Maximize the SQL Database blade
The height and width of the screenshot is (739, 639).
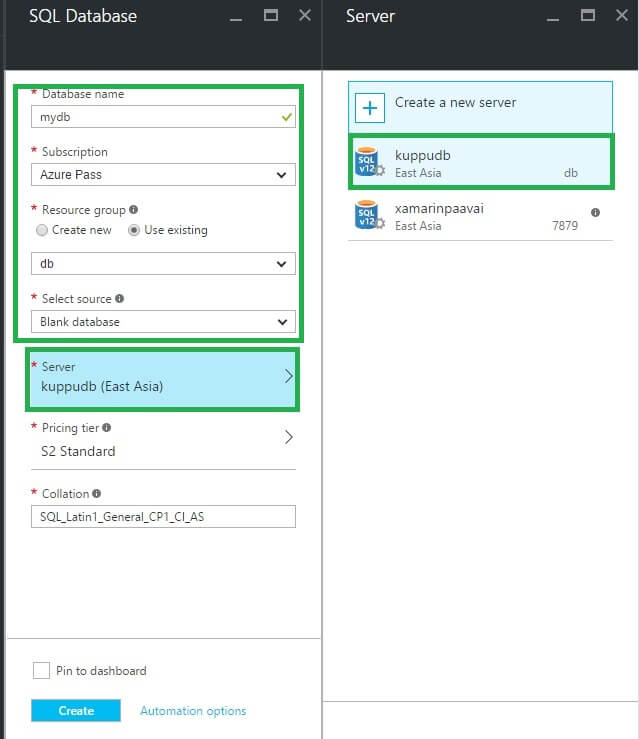coord(270,16)
